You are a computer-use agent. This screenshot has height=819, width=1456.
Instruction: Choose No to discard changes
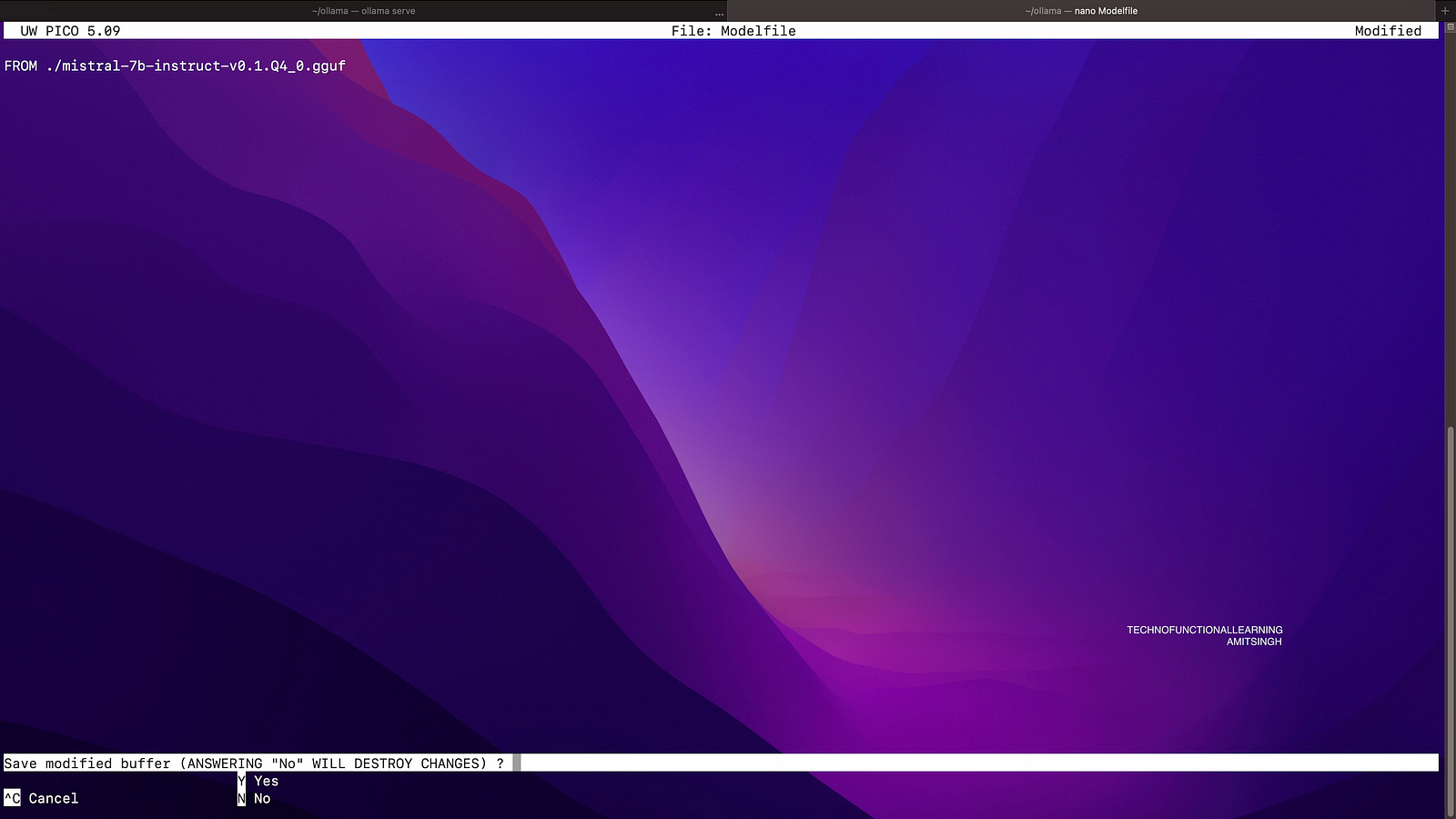coord(262,799)
